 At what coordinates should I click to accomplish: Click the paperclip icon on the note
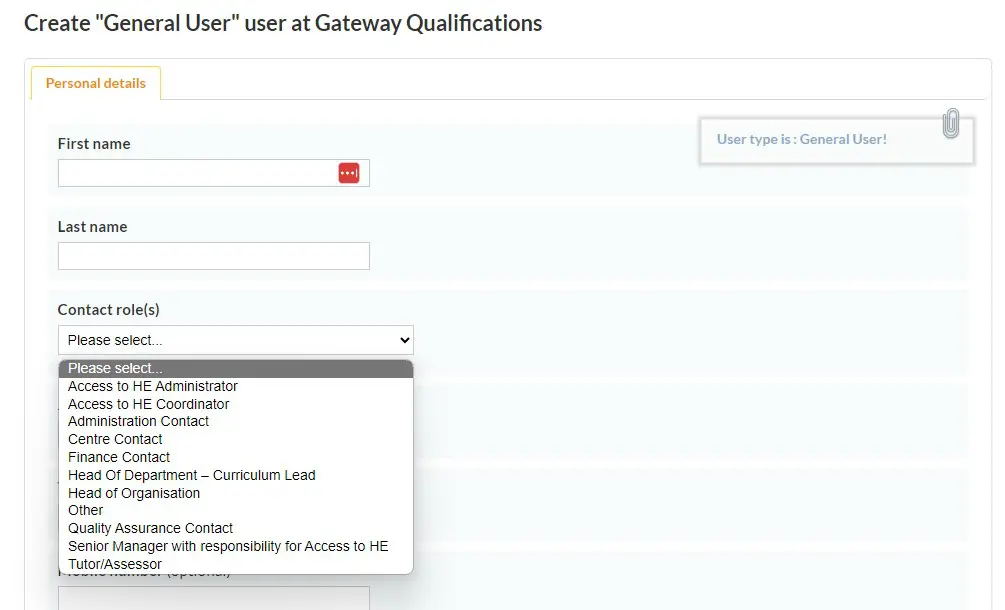pos(951,124)
